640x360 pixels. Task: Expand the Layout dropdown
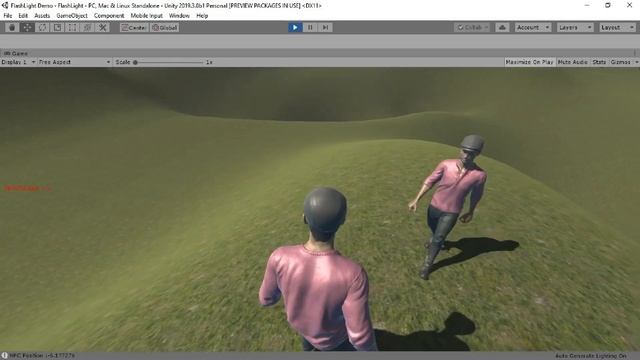617,27
